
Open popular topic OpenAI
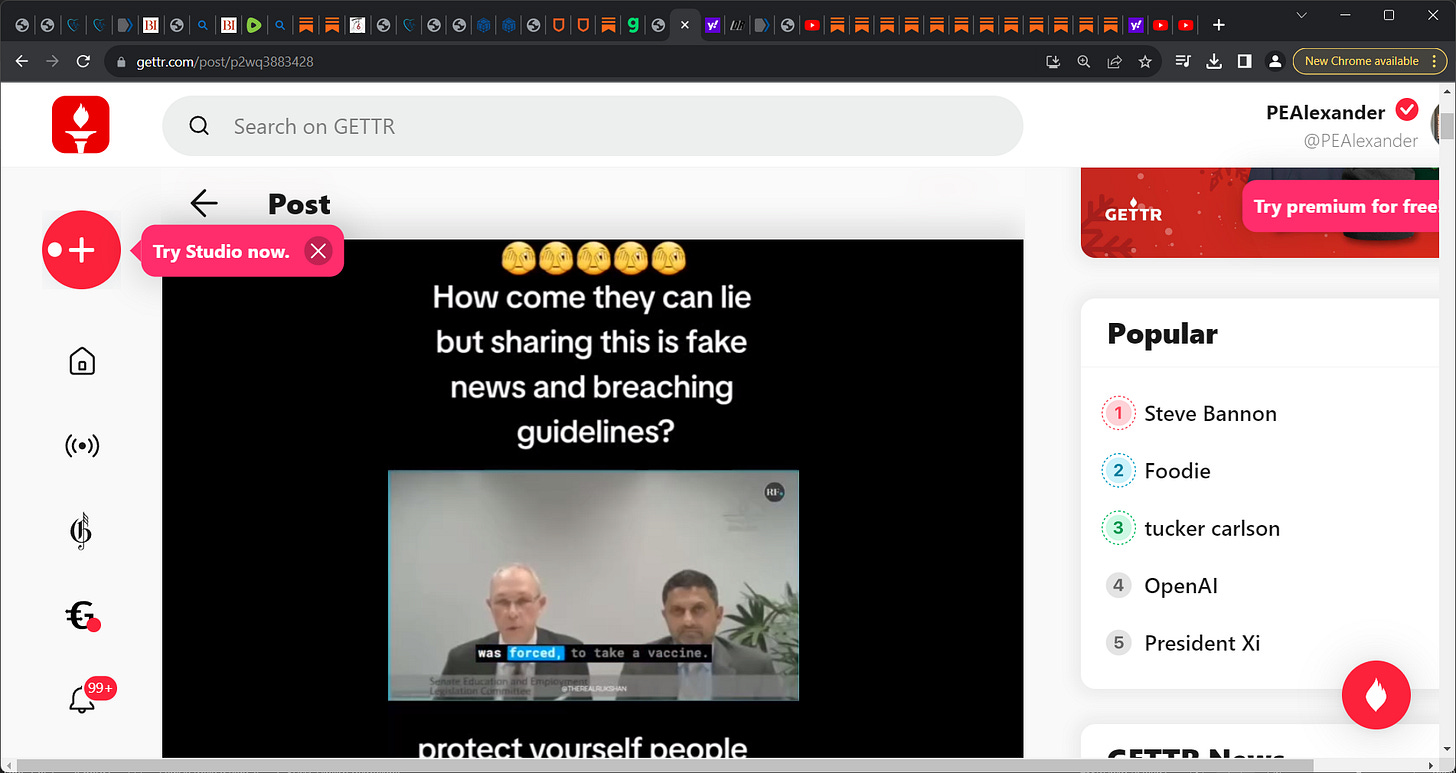[1181, 586]
